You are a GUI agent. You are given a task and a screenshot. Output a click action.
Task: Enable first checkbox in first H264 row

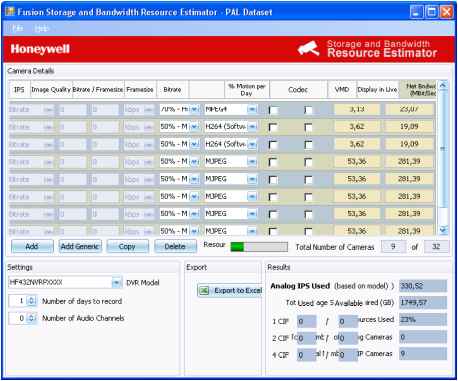point(273,127)
